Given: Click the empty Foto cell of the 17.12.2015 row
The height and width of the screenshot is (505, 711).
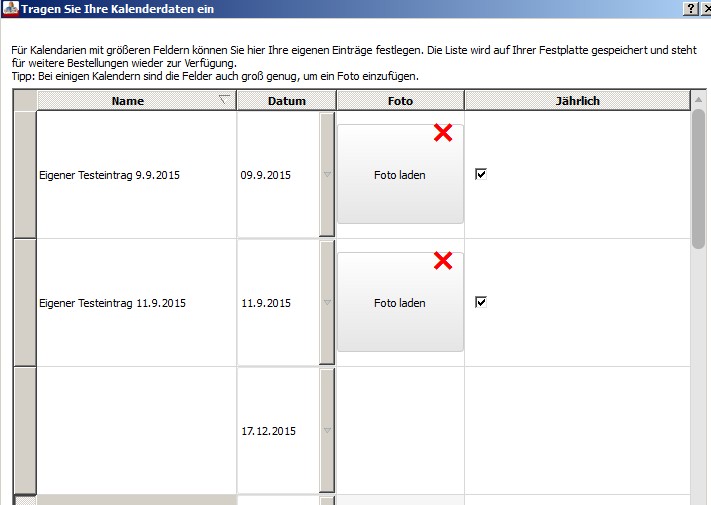Looking at the screenshot, I should click(400, 430).
